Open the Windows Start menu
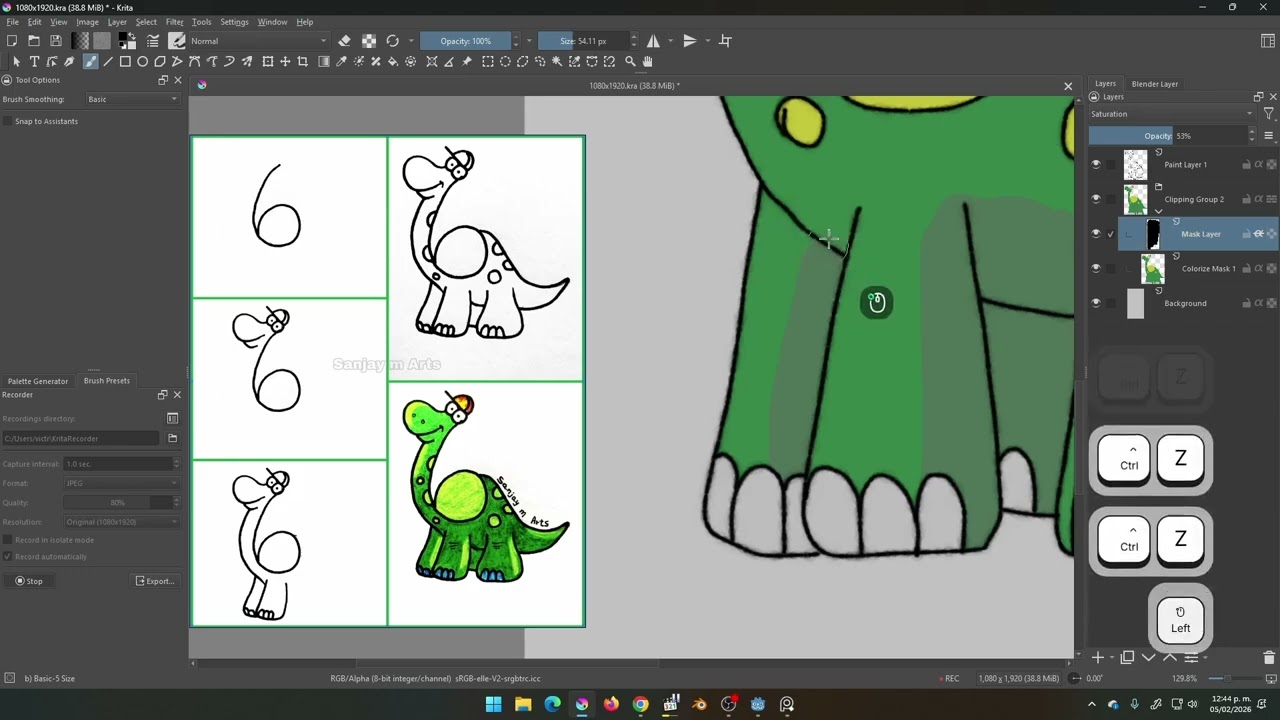Image resolution: width=1280 pixels, height=720 pixels. pos(493,704)
